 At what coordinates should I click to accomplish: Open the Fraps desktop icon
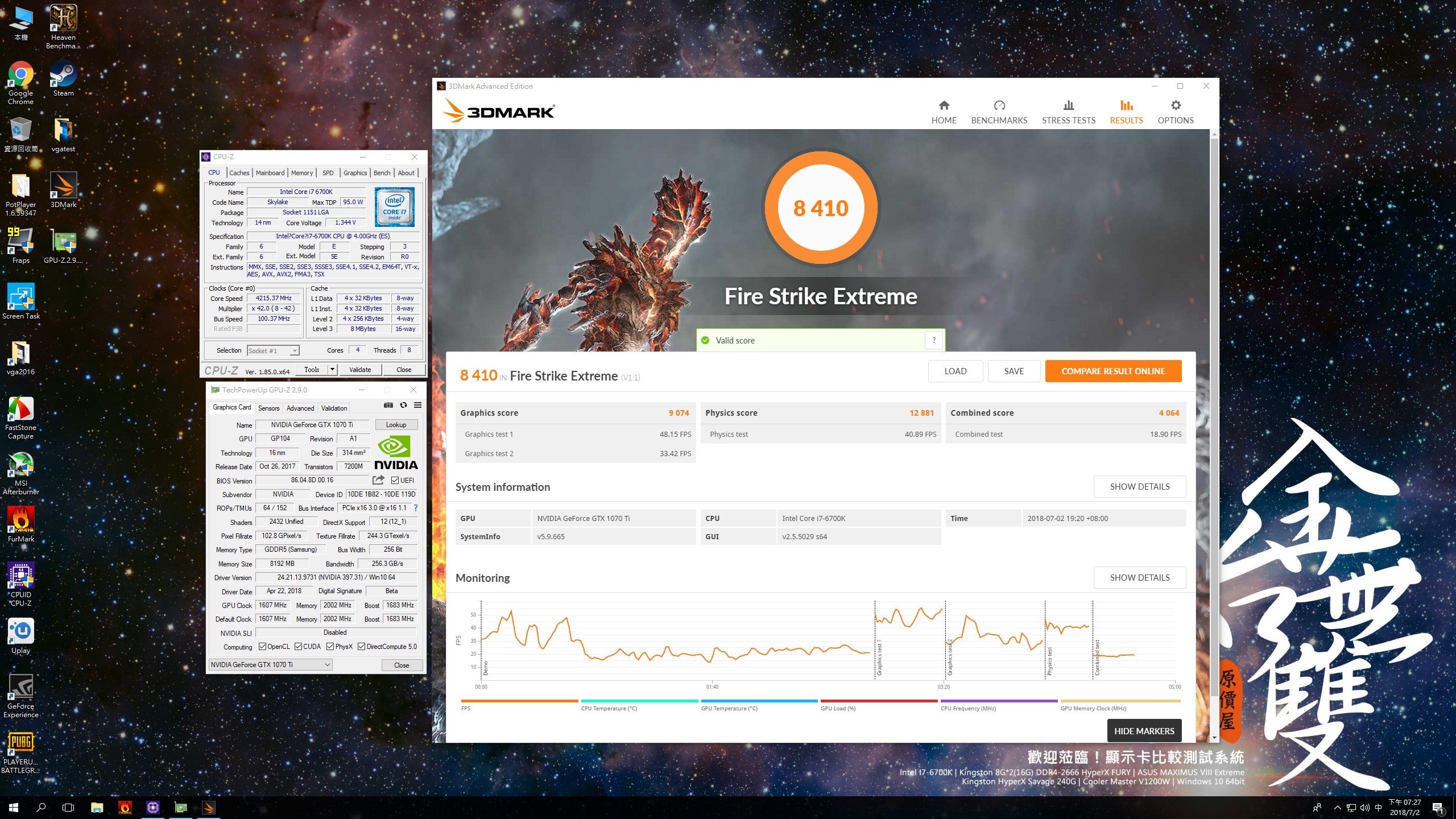20,246
